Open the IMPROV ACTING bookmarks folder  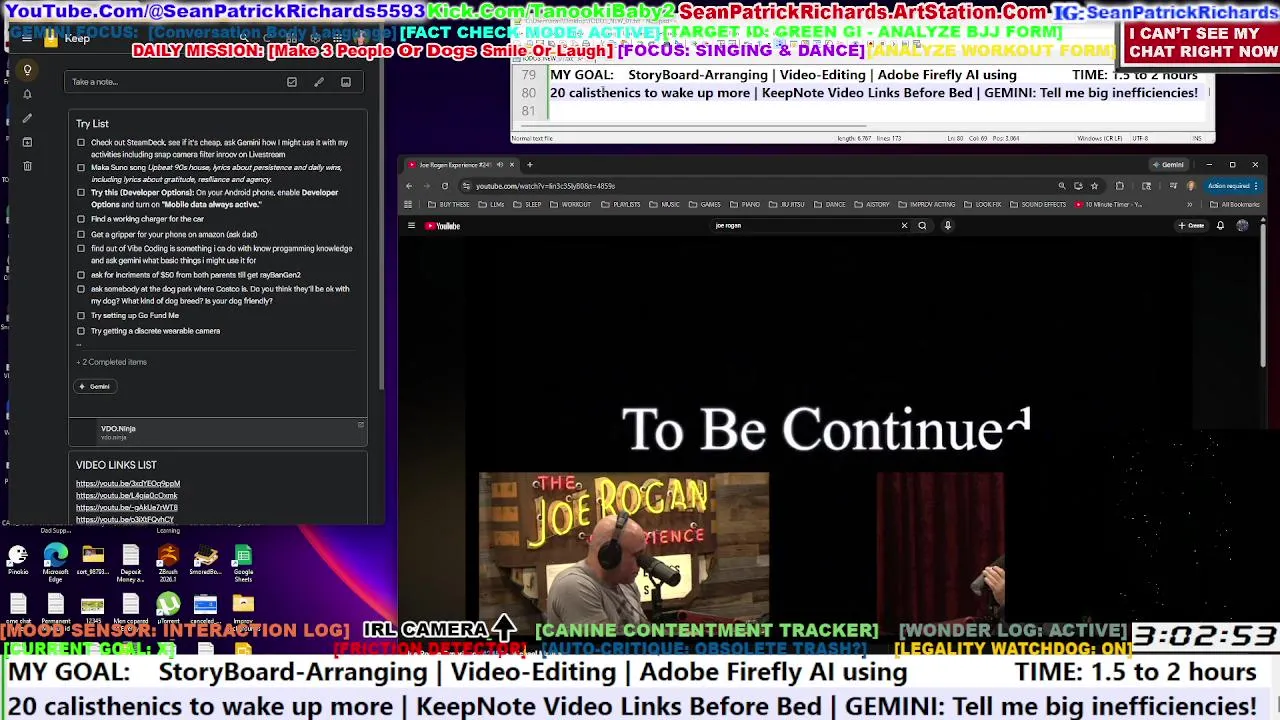(926, 205)
